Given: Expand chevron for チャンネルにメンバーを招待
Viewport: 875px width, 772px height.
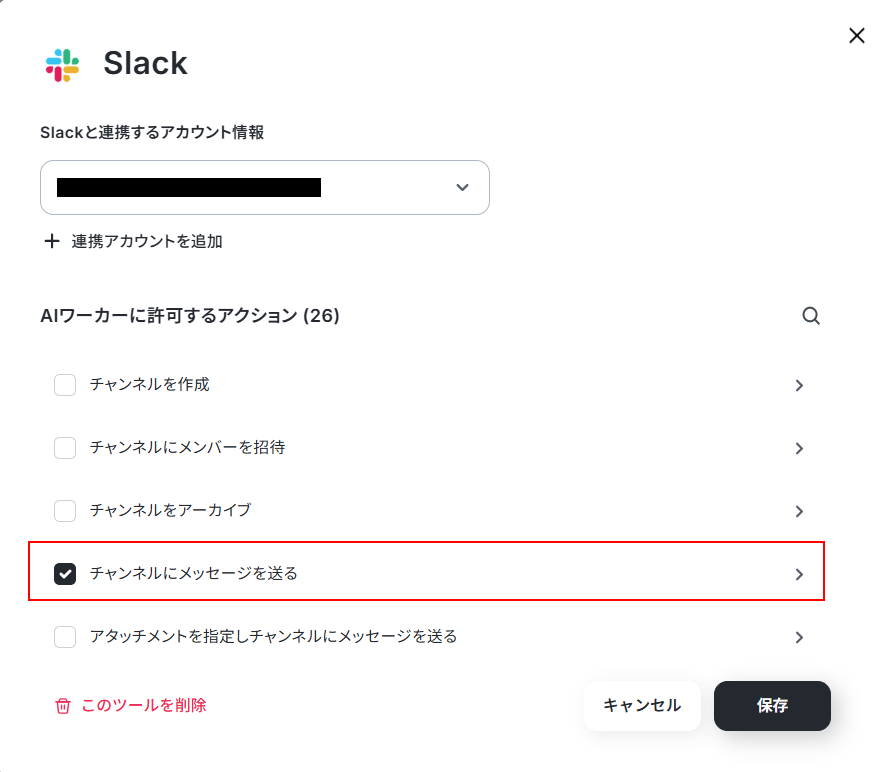Looking at the screenshot, I should (x=799, y=448).
